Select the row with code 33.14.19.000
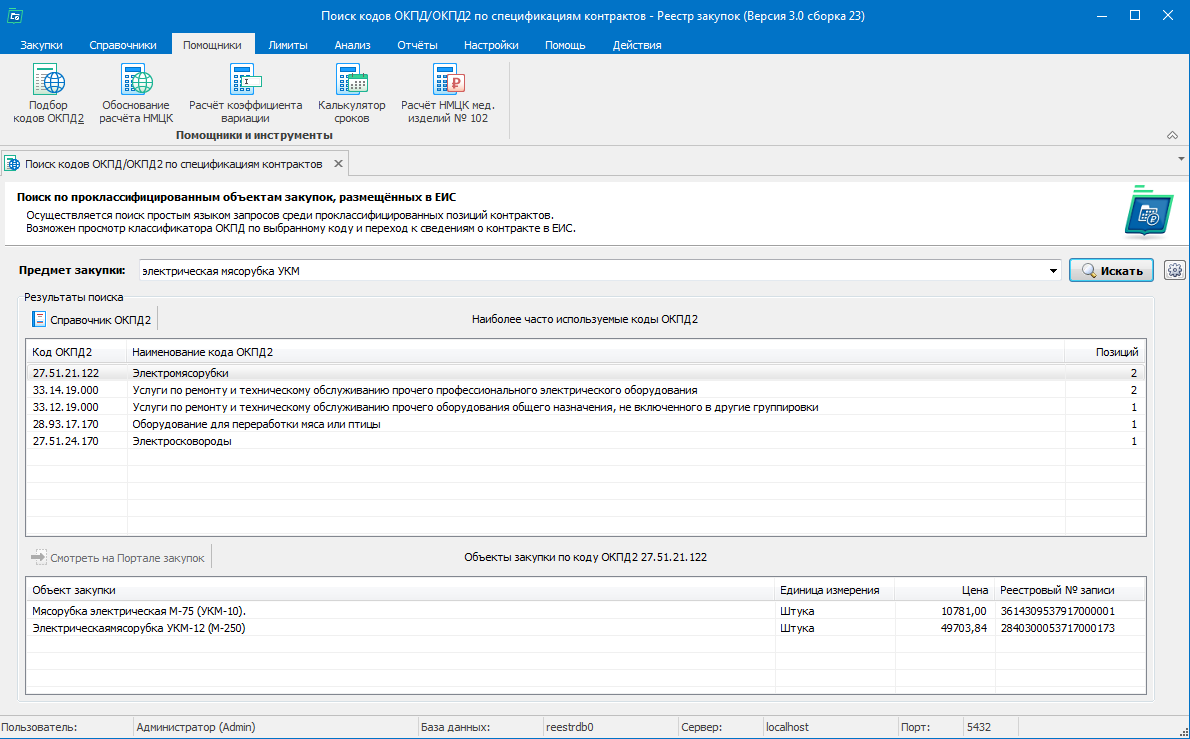This screenshot has width=1190, height=739. pyautogui.click(x=586, y=390)
